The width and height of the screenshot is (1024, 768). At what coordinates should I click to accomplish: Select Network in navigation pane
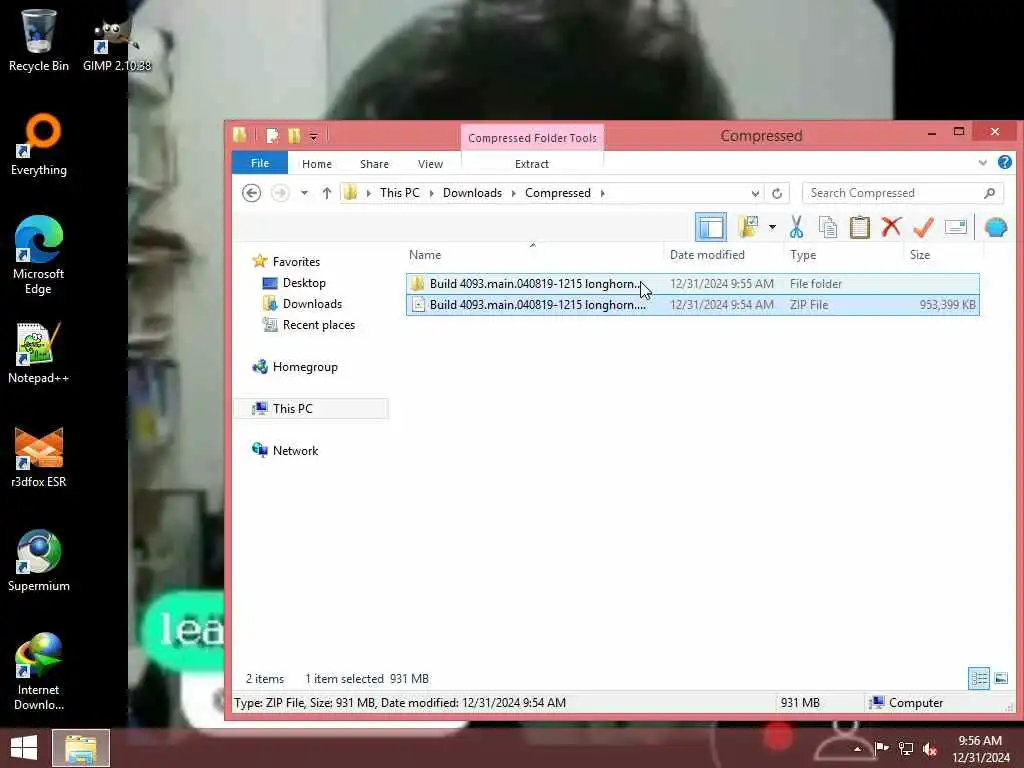point(295,451)
